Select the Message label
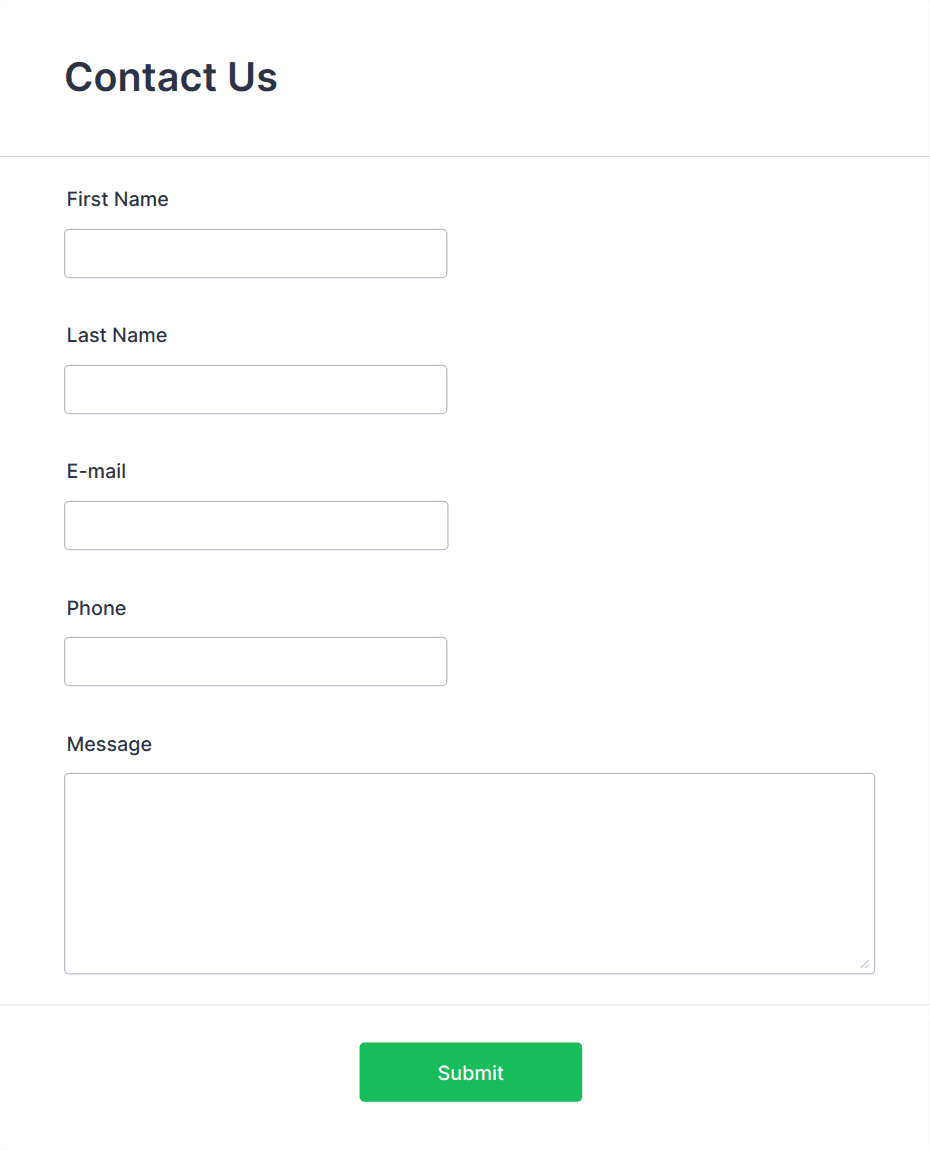The height and width of the screenshot is (1151, 930). (x=109, y=744)
